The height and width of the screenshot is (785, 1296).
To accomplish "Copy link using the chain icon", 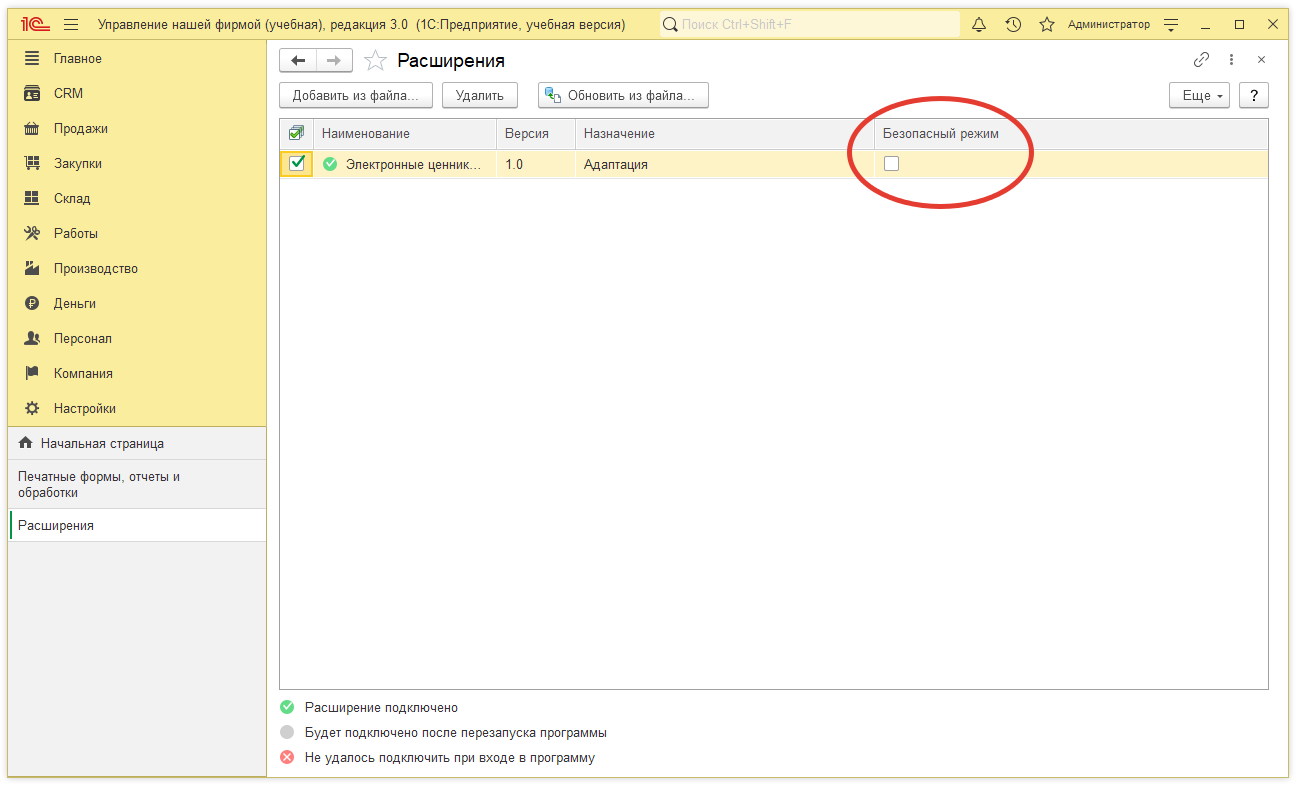I will point(1201,60).
